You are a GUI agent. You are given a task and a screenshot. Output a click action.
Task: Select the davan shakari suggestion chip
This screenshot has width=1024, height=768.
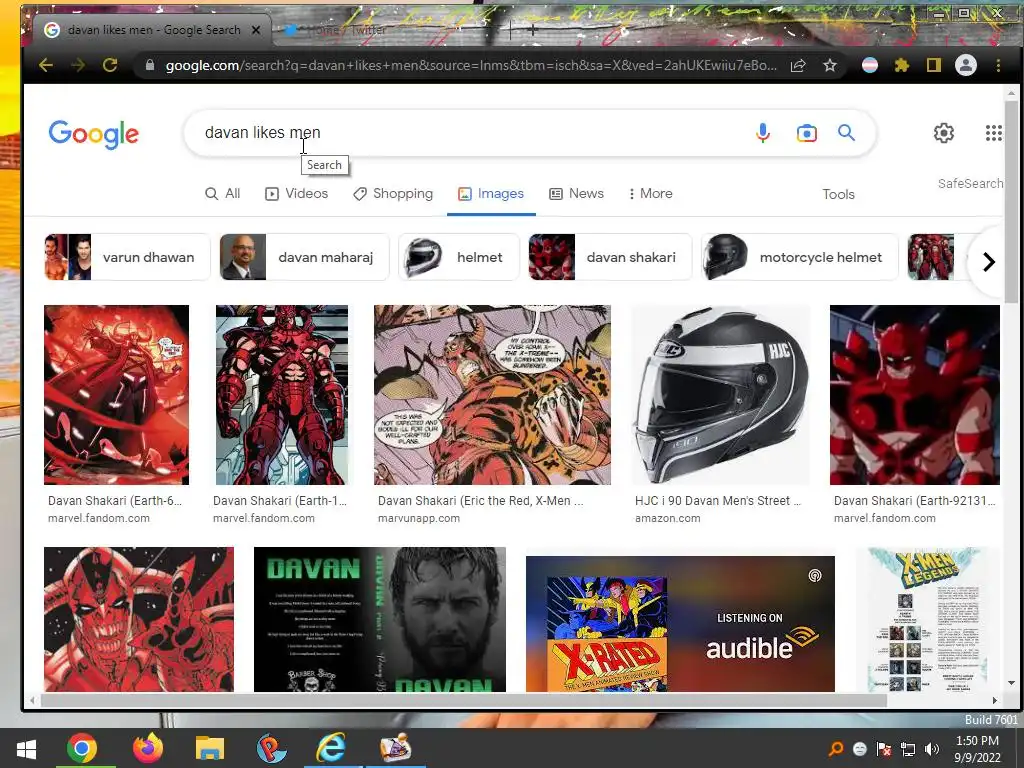click(610, 257)
